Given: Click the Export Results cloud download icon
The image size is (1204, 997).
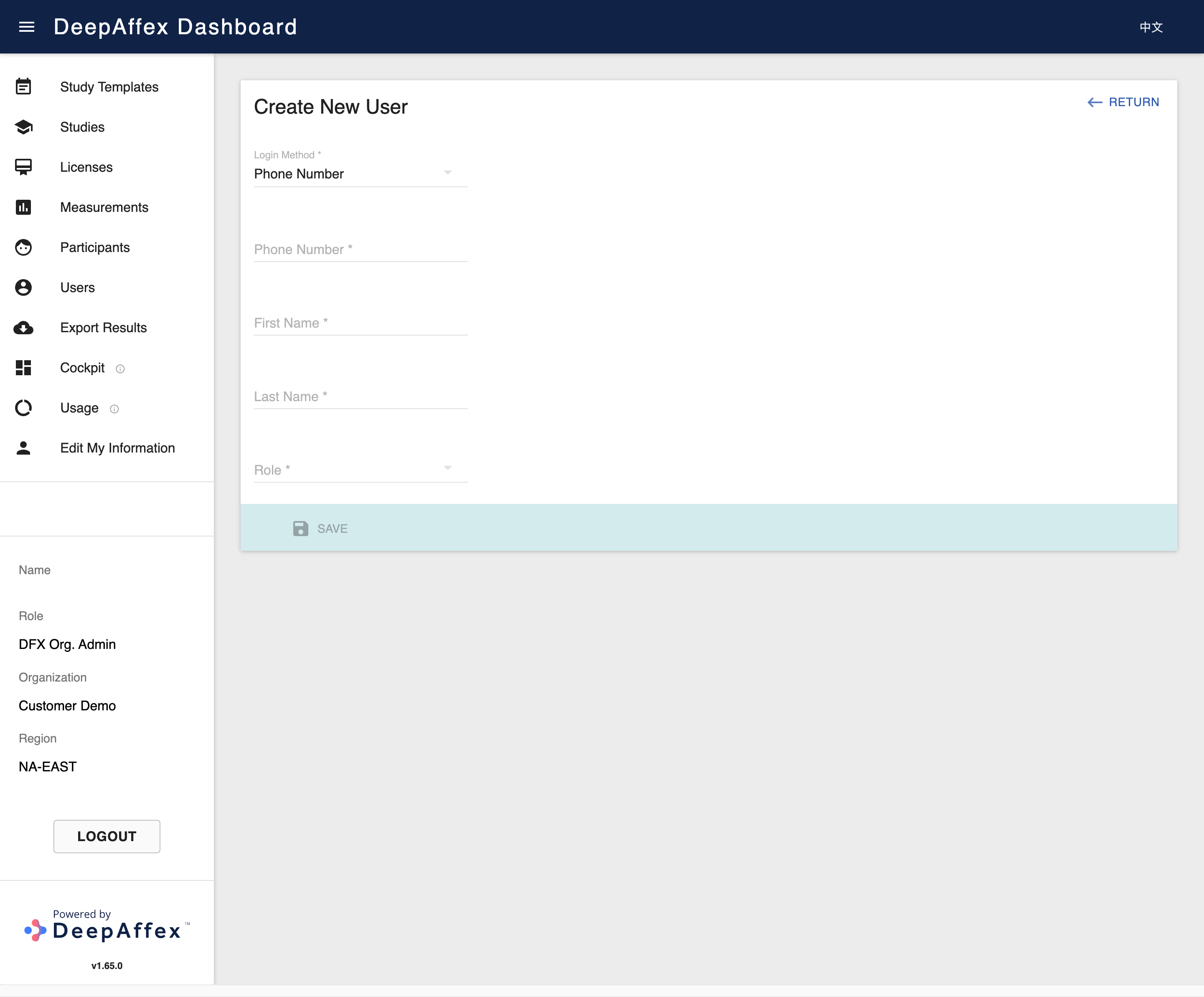Looking at the screenshot, I should point(23,327).
